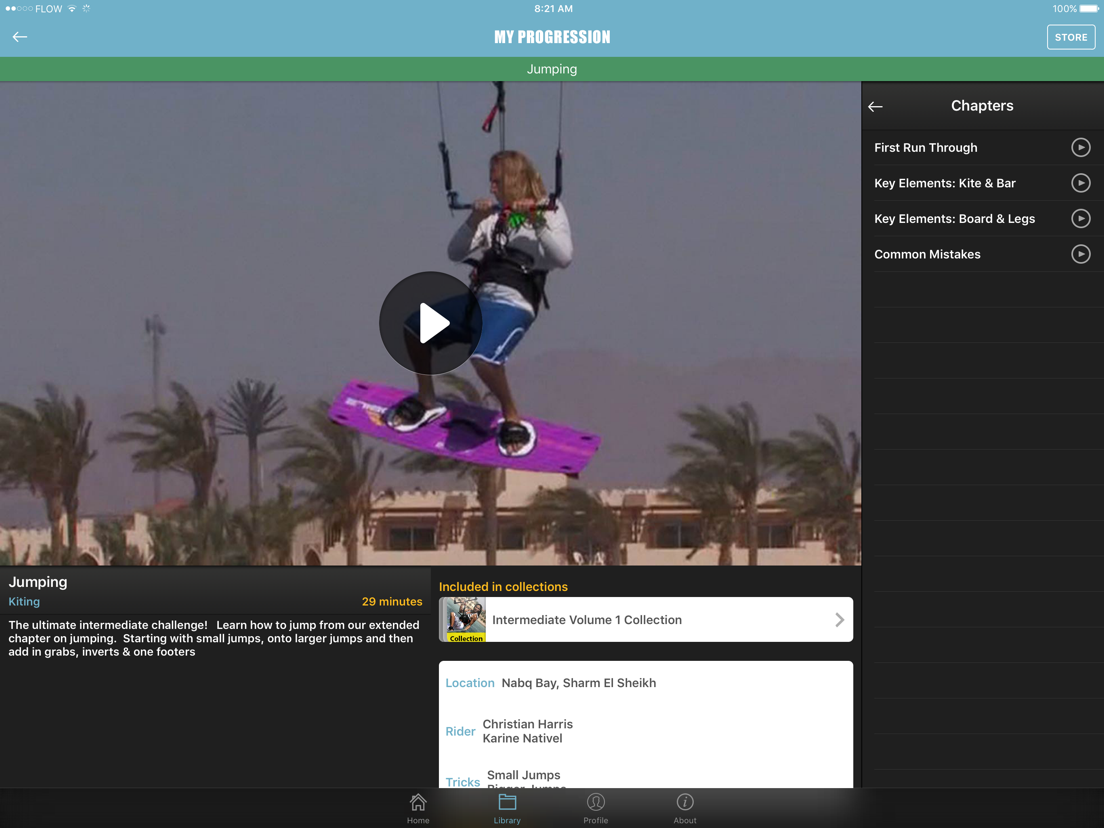The height and width of the screenshot is (828, 1104).
Task: Play Key Elements: Board & Legs icon
Action: (x=1081, y=218)
